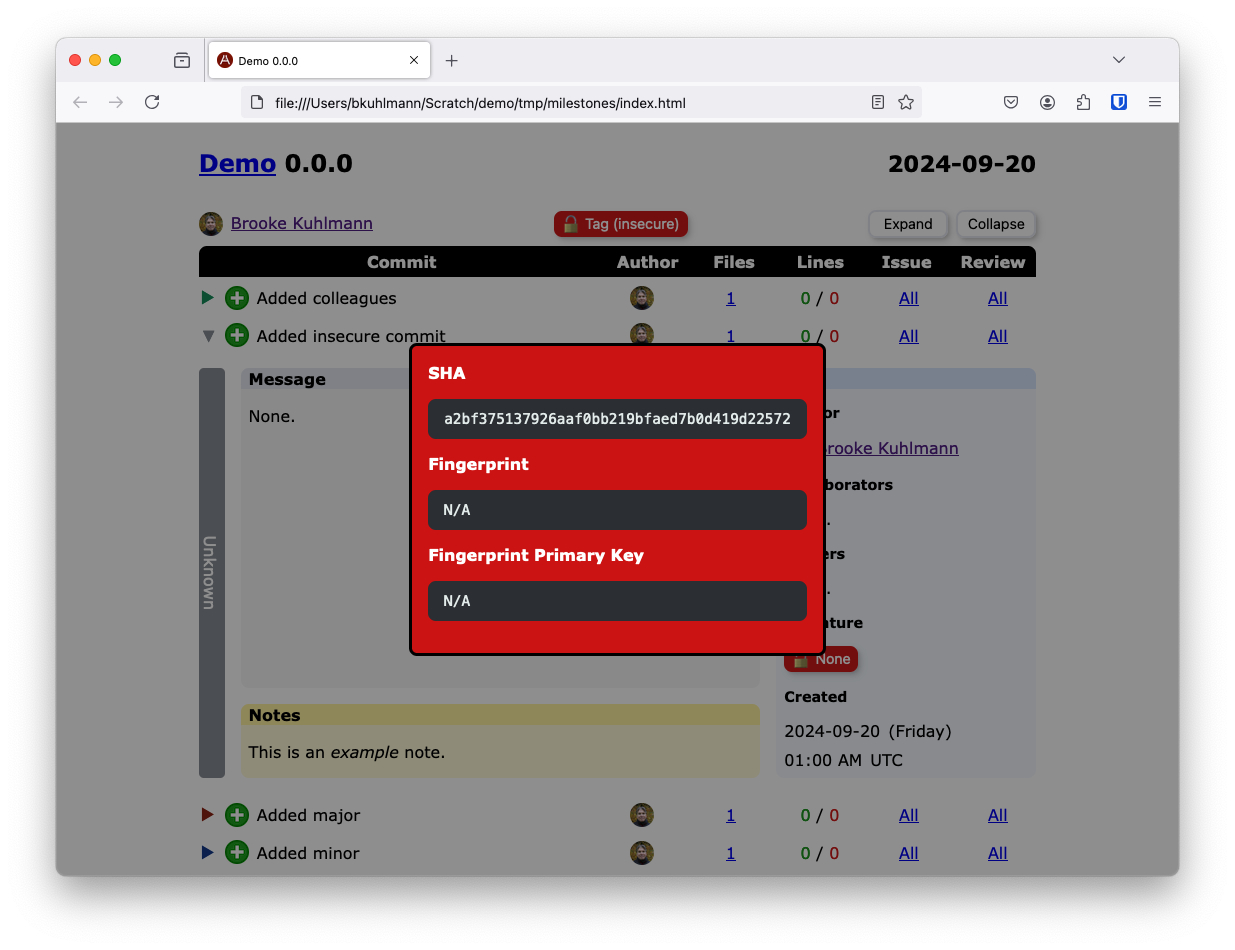Click author avatar in Added colleagues row

642,298
